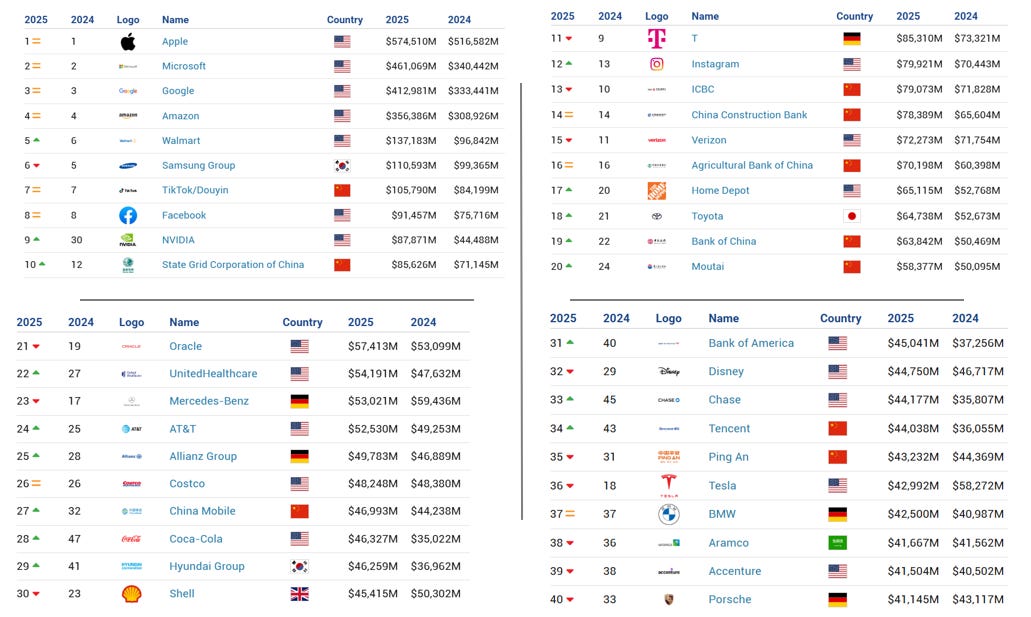The height and width of the screenshot is (617, 1031).
Task: Click Verizon's 2025 value $72,273M
Action: coord(919,140)
